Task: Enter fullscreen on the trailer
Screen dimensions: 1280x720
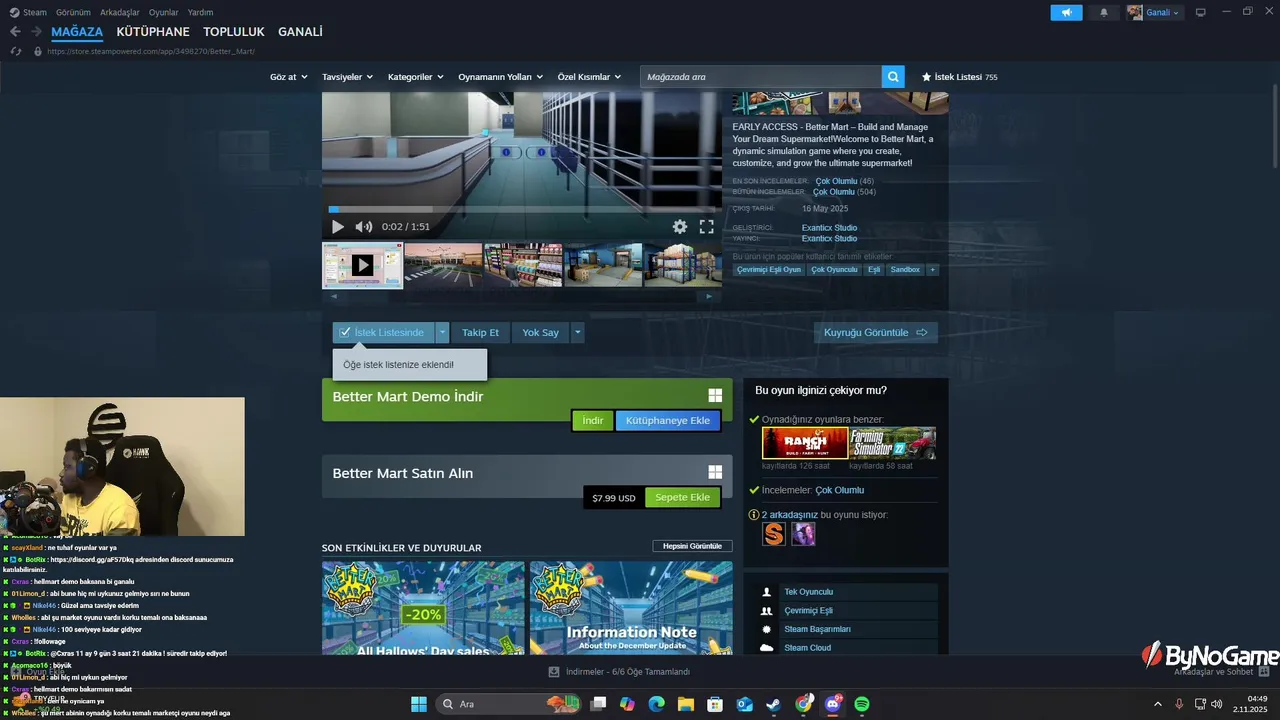Action: tap(706, 227)
